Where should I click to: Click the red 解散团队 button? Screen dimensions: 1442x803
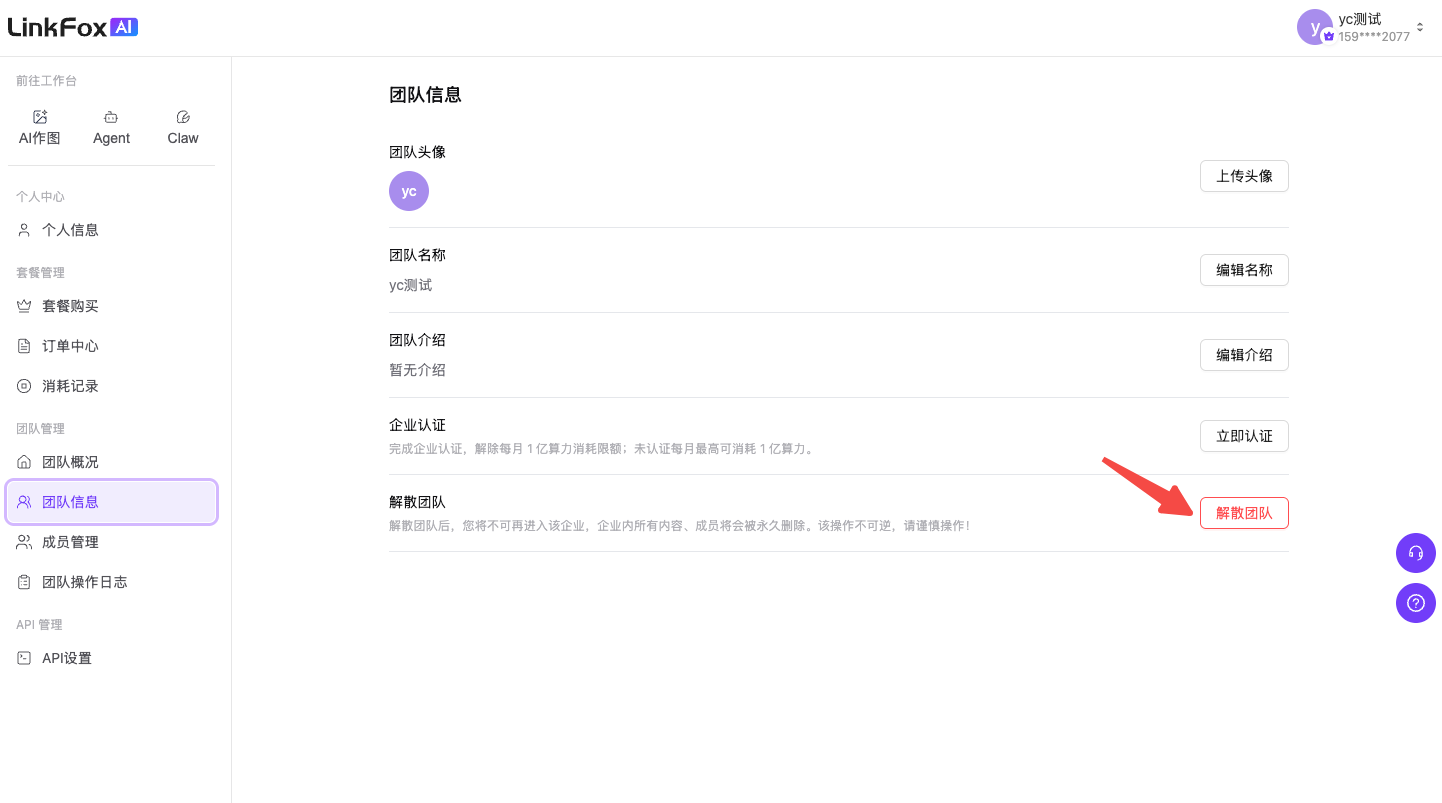click(1244, 513)
